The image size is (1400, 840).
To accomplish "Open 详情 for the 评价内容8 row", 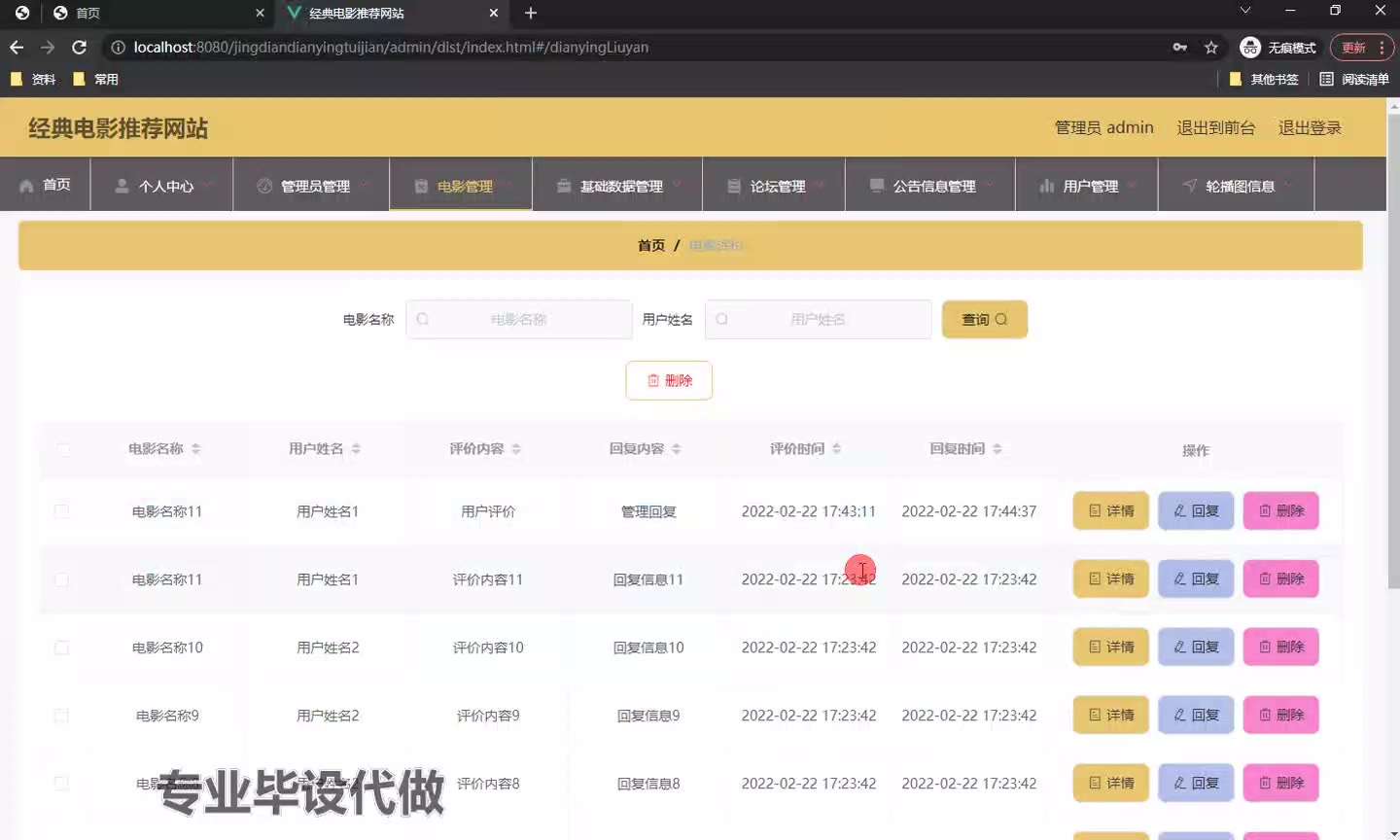I will (1111, 783).
